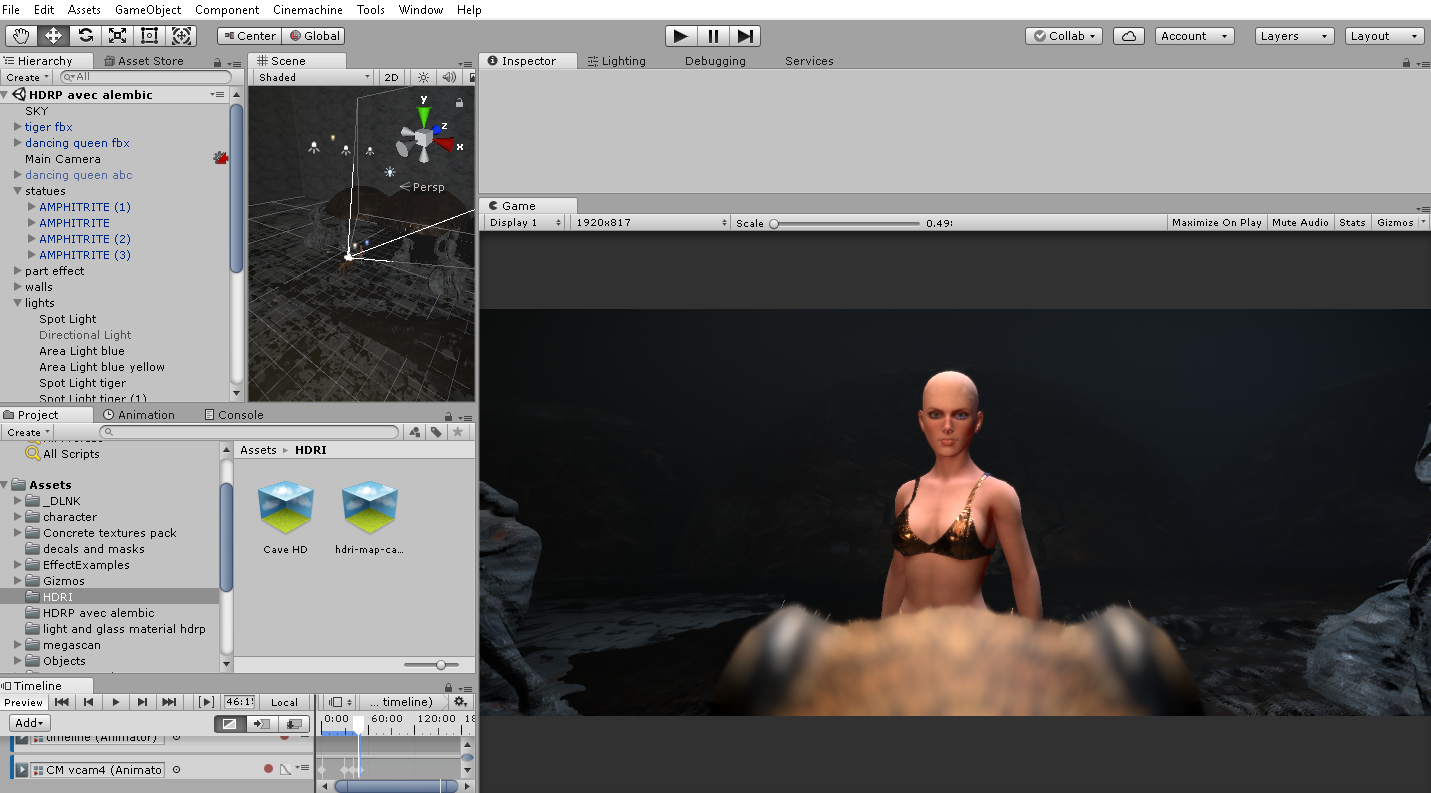
Task: Go to previous frame in Timeline
Action: tap(89, 702)
